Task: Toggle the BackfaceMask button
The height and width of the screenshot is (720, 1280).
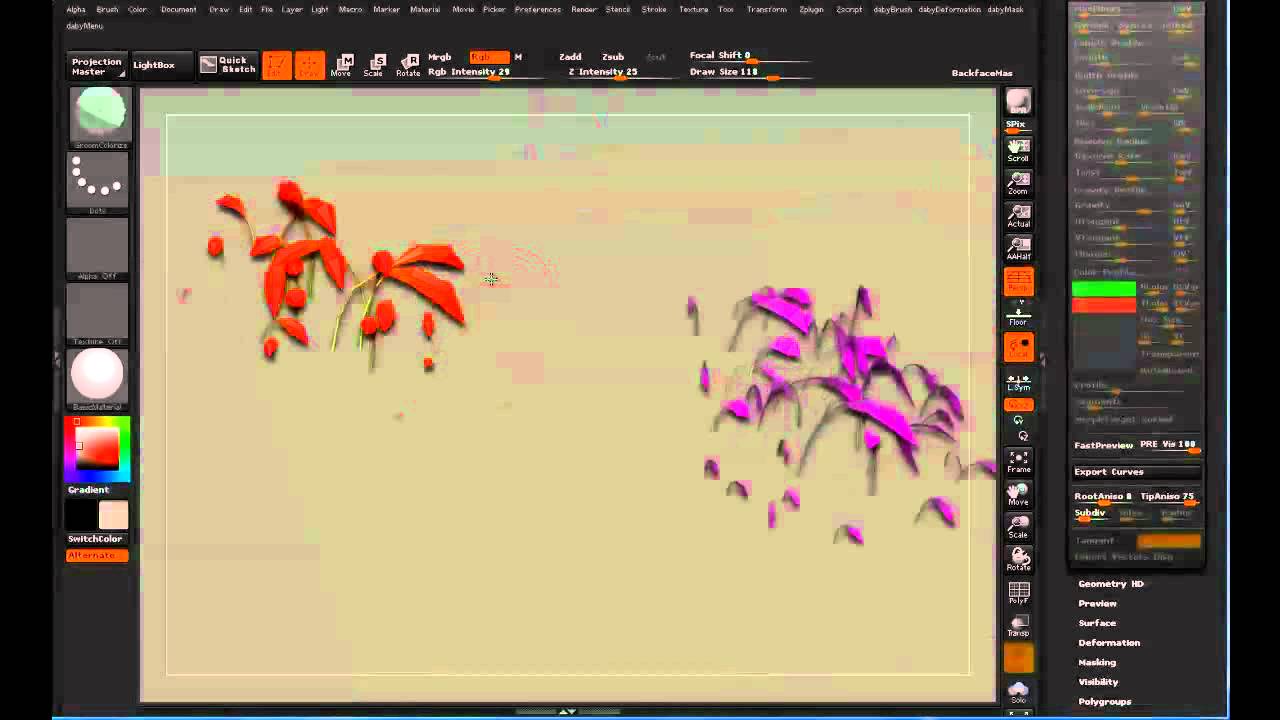Action: point(982,73)
